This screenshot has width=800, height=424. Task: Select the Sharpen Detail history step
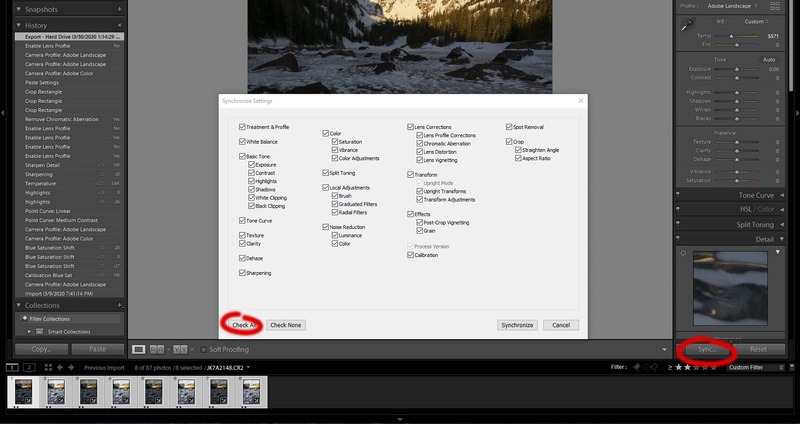point(60,164)
